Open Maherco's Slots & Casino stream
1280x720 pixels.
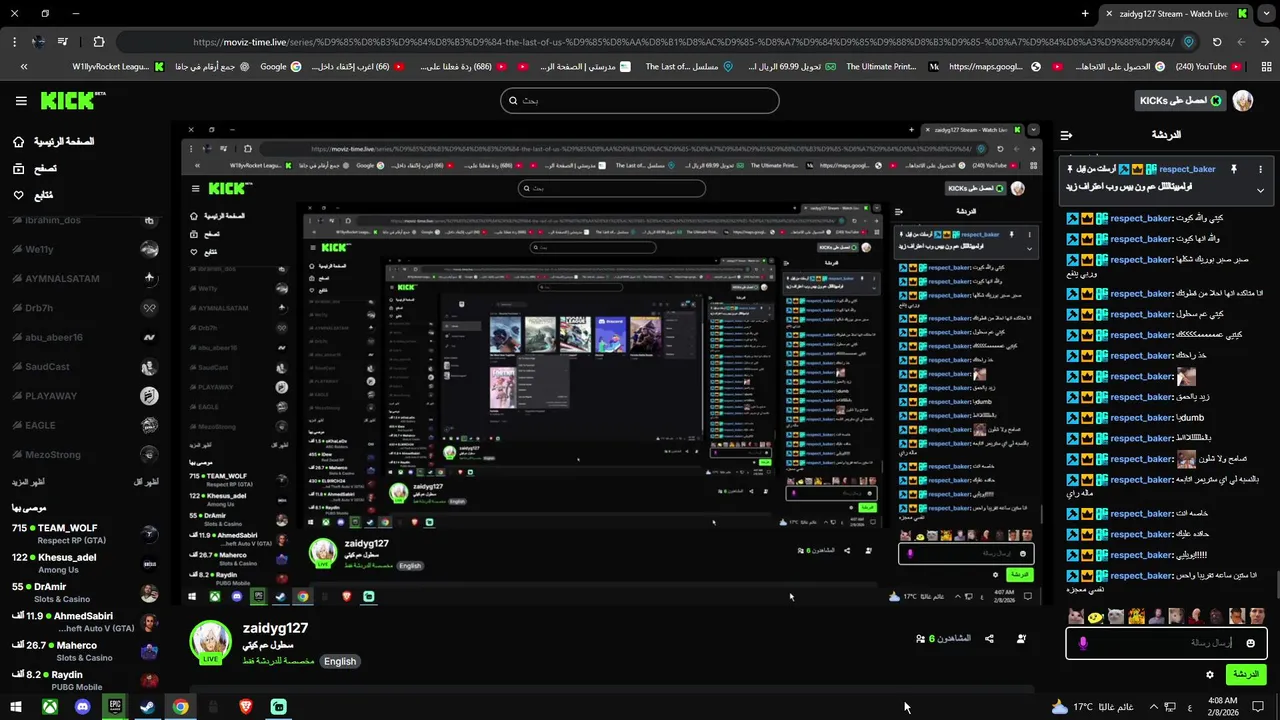pos(84,651)
